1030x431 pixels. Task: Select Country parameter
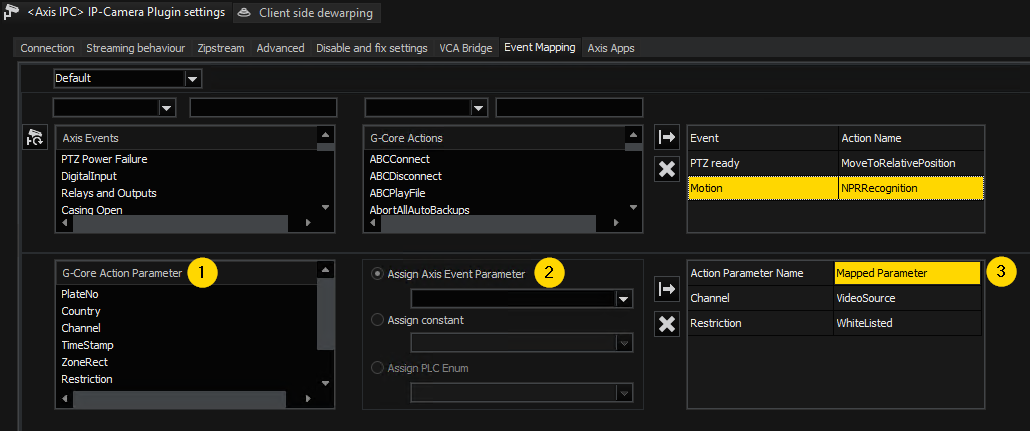tap(80, 311)
